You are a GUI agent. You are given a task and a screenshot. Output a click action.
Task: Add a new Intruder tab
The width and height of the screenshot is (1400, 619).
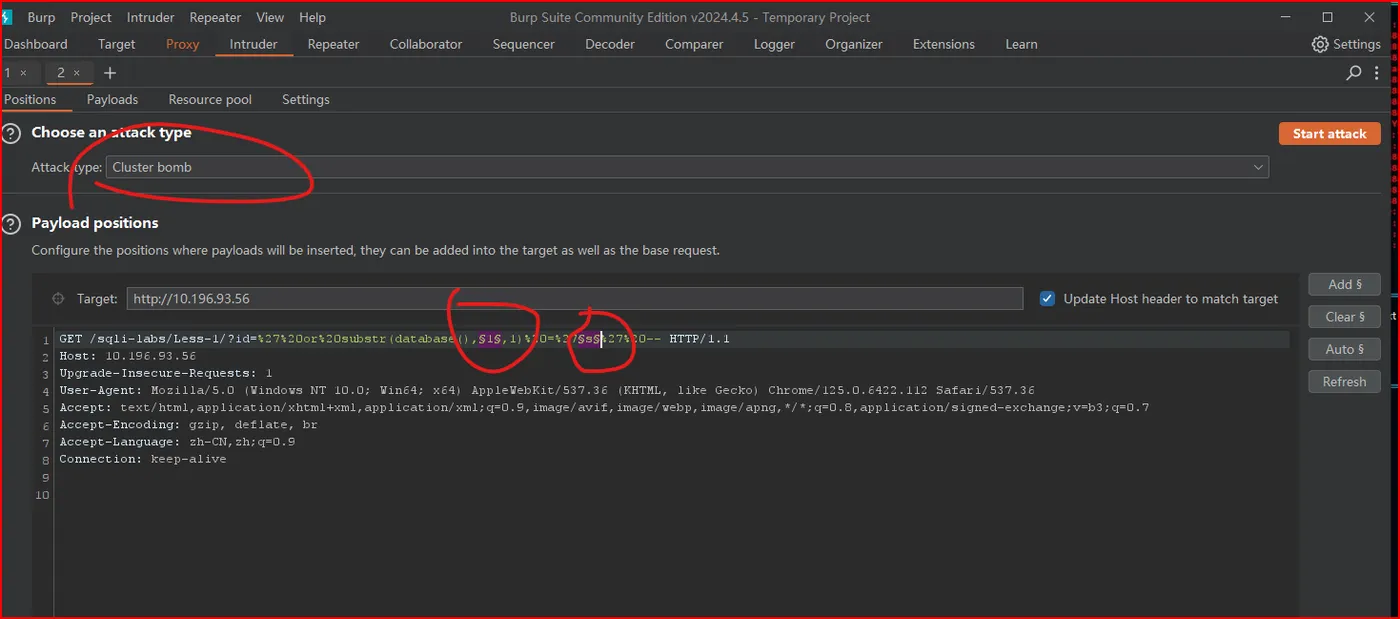pyautogui.click(x=110, y=73)
